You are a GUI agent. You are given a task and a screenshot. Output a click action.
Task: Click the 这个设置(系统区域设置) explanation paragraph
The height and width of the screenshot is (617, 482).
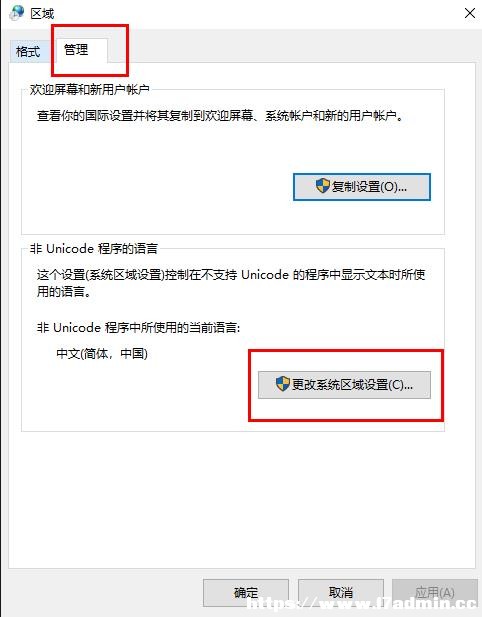(231, 283)
